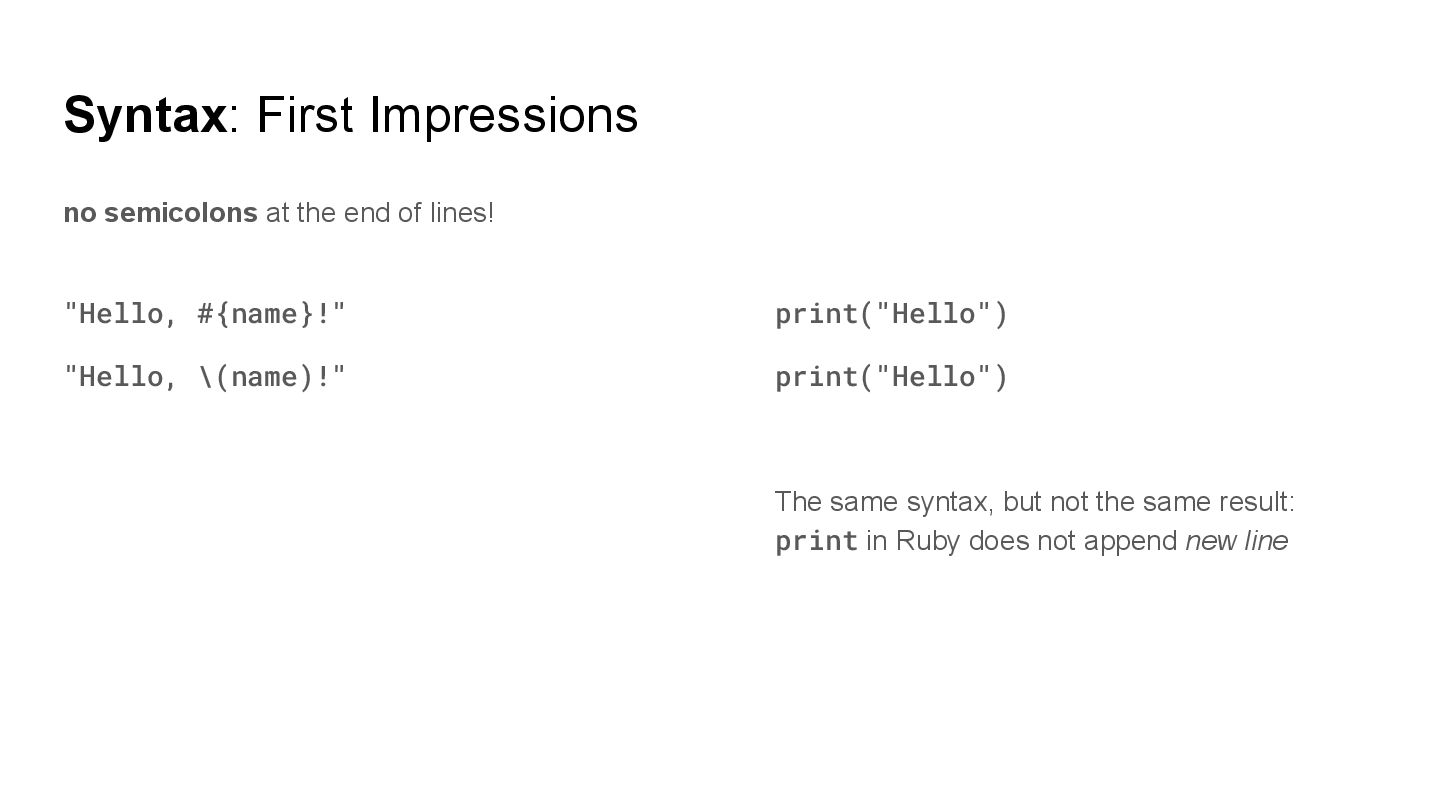The height and width of the screenshot is (810, 1440).
Task: Click the sentence "The same syntax, but not the same result:"
Action: (1034, 501)
